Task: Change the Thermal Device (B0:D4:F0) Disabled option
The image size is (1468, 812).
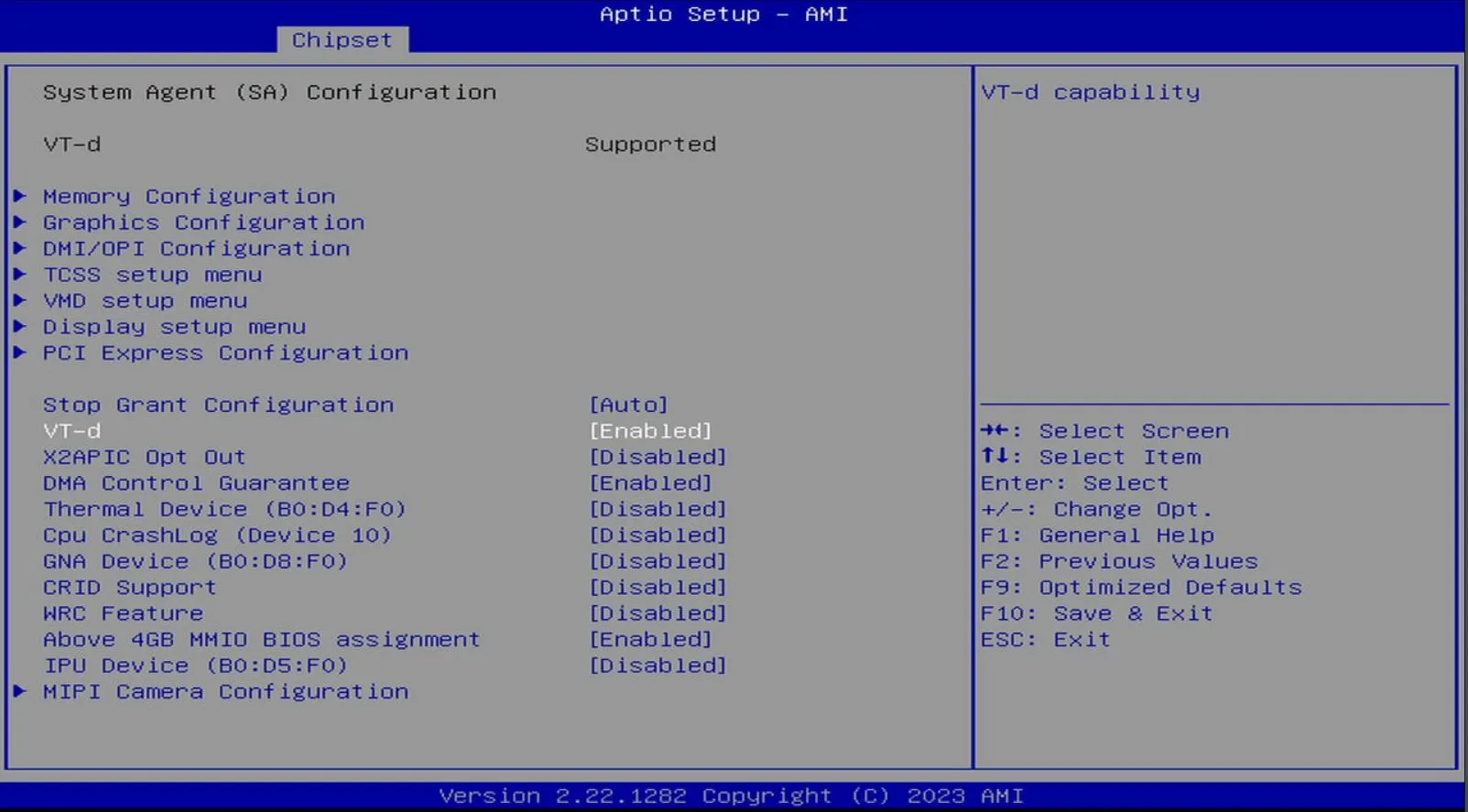Action: pos(658,509)
